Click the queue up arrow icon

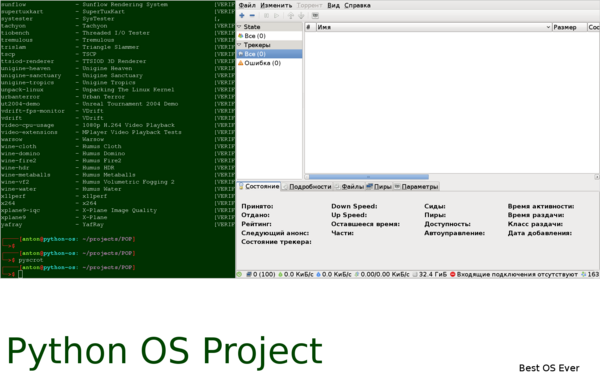tap(291, 16)
